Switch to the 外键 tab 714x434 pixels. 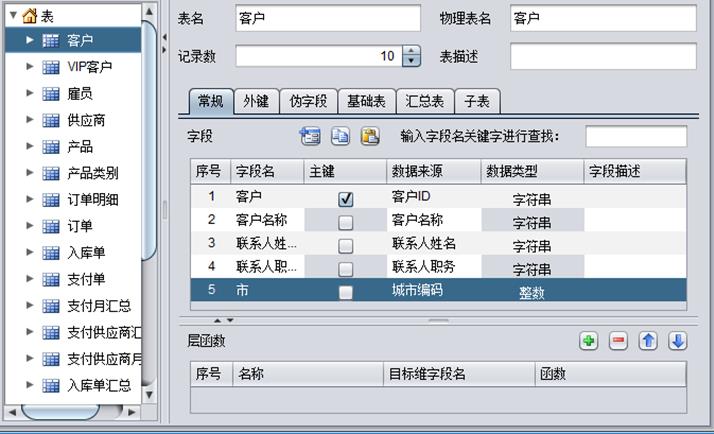[x=255, y=101]
